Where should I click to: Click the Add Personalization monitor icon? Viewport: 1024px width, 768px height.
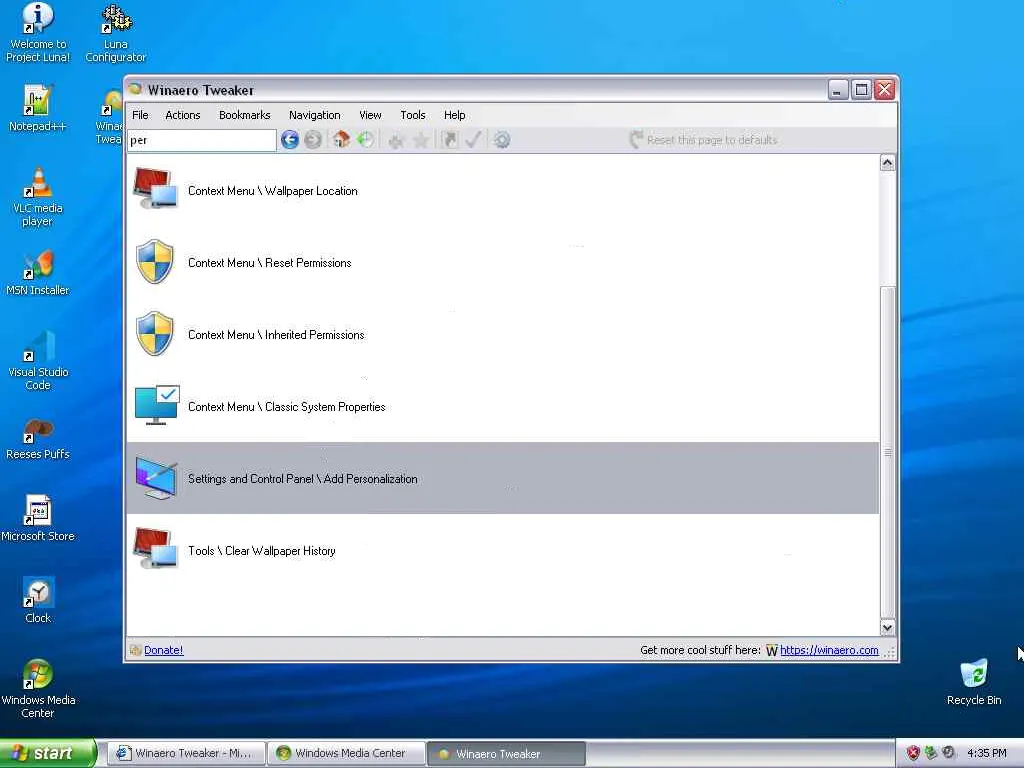[x=156, y=478]
